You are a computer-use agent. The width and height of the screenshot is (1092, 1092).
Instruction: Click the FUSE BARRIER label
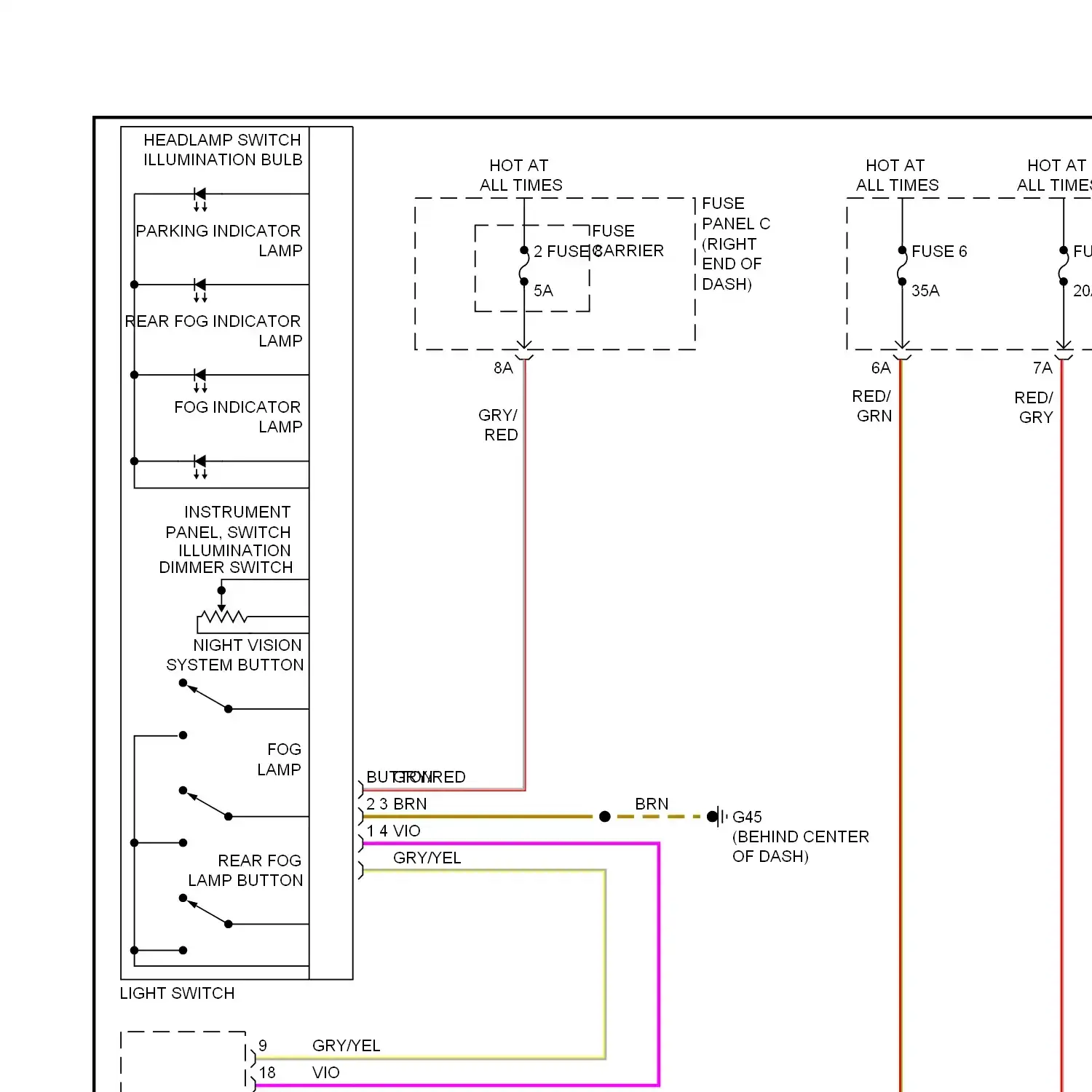628,240
